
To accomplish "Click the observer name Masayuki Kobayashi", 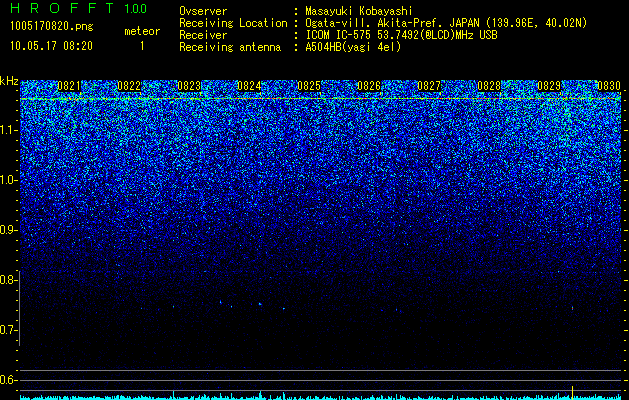I will click(x=359, y=11).
